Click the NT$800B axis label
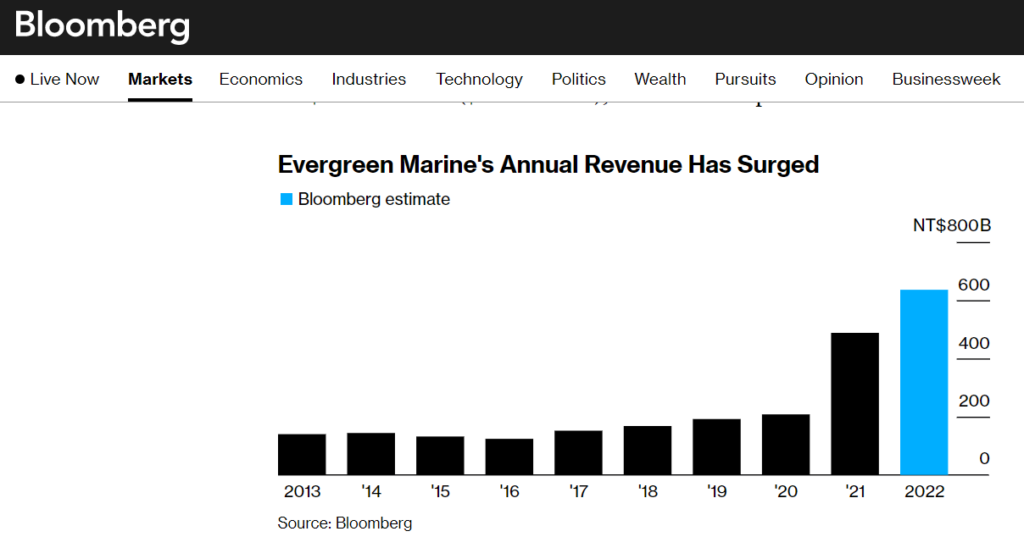Viewport: 1024px width, 559px height. (x=952, y=225)
